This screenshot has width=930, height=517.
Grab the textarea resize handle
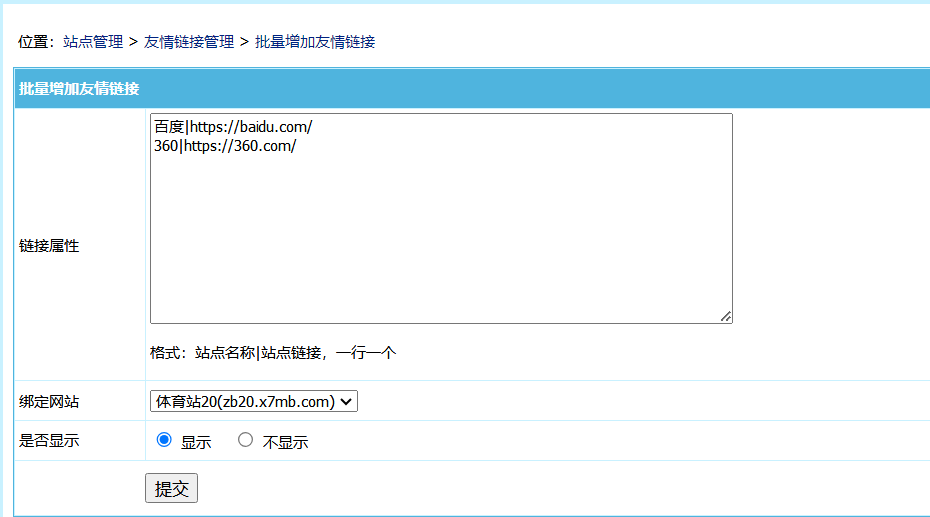pyautogui.click(x=726, y=317)
